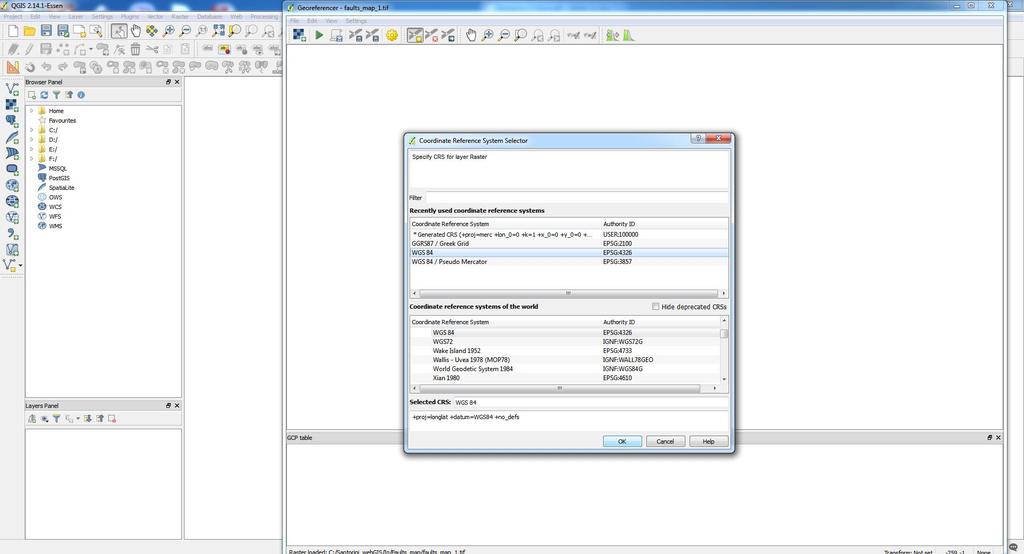
Task: Select GGRS87 / Greek Grid row
Action: (569, 244)
